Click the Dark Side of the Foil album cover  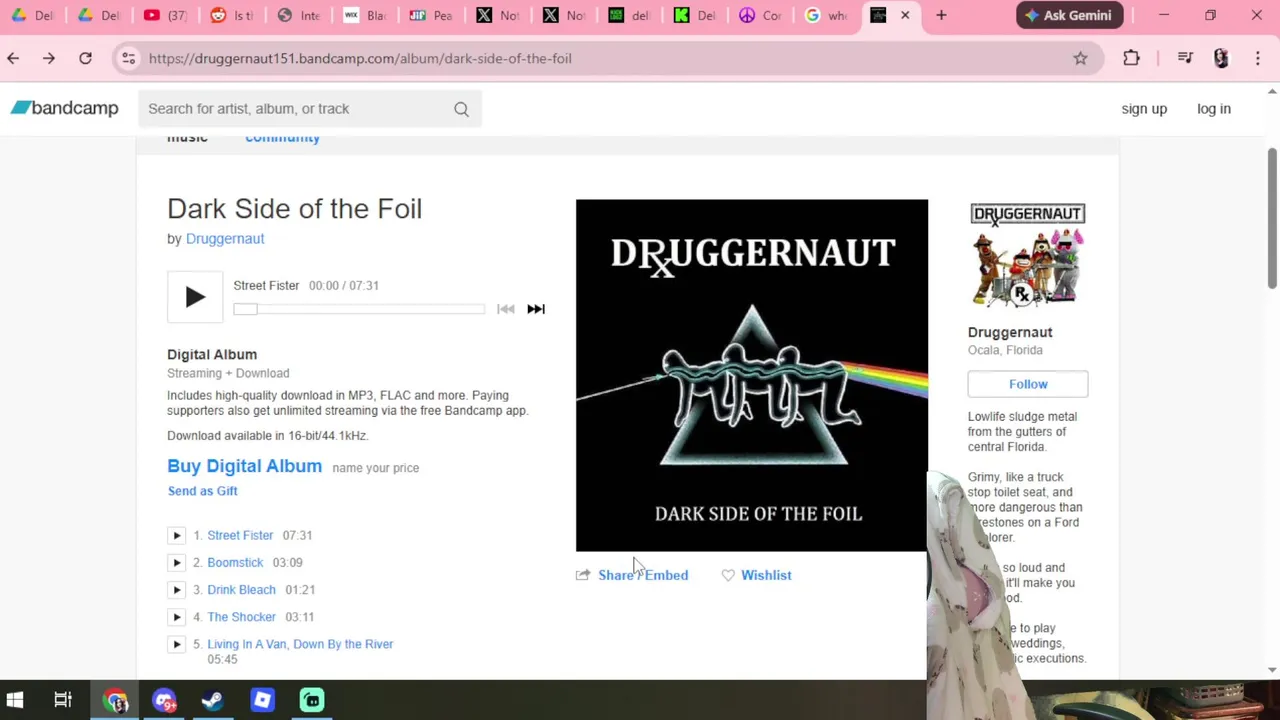(752, 375)
